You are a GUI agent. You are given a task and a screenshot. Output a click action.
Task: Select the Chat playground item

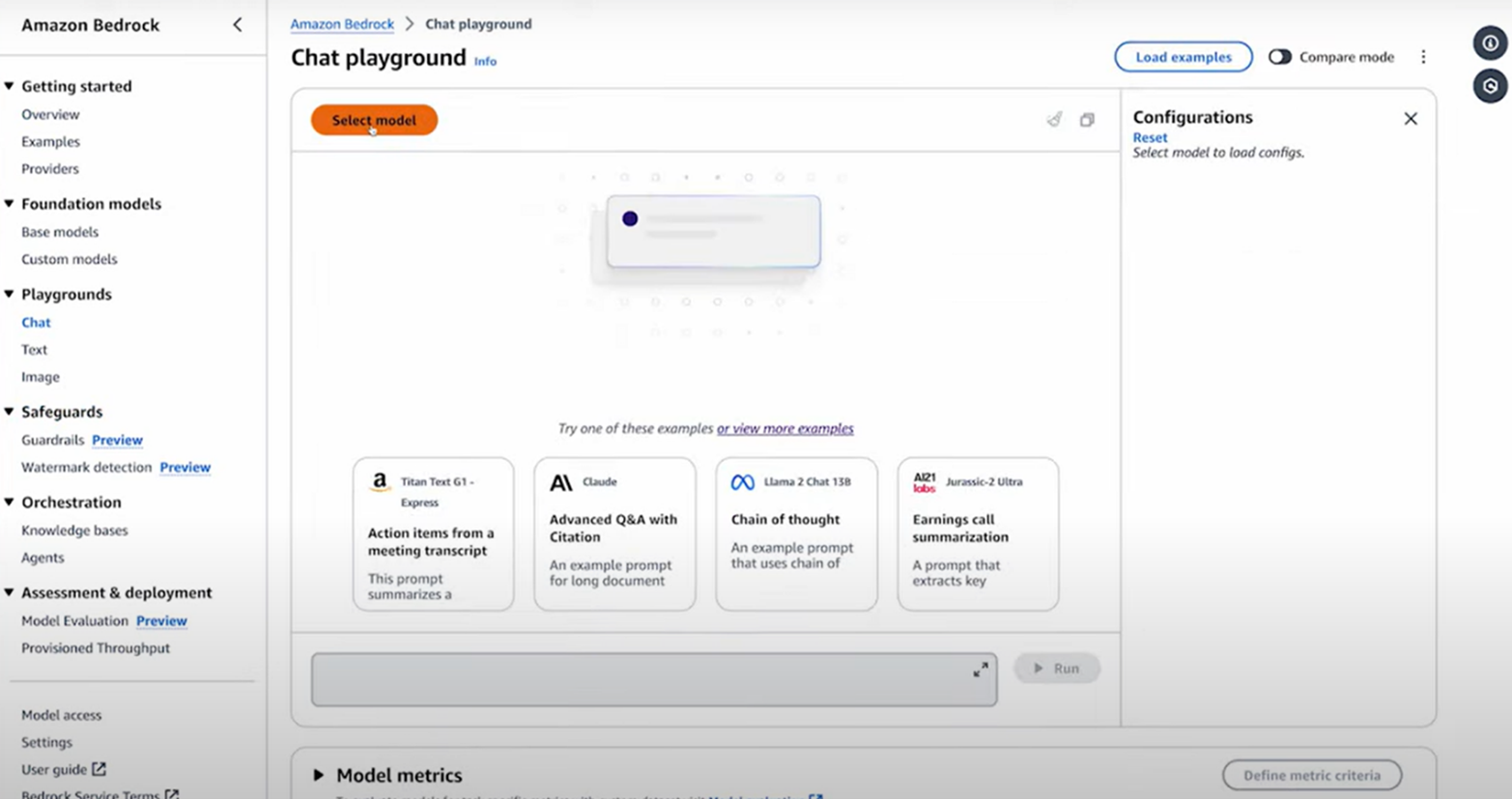click(36, 323)
